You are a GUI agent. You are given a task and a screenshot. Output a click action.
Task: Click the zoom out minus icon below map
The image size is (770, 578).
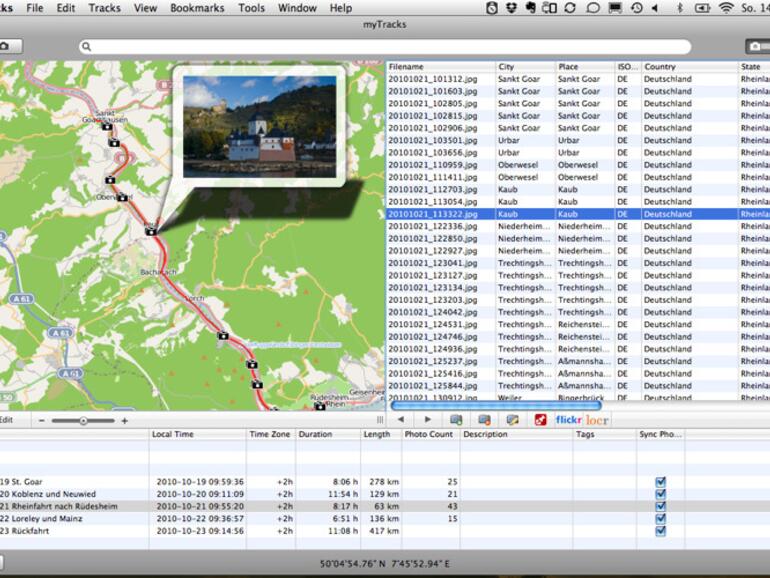[41, 421]
